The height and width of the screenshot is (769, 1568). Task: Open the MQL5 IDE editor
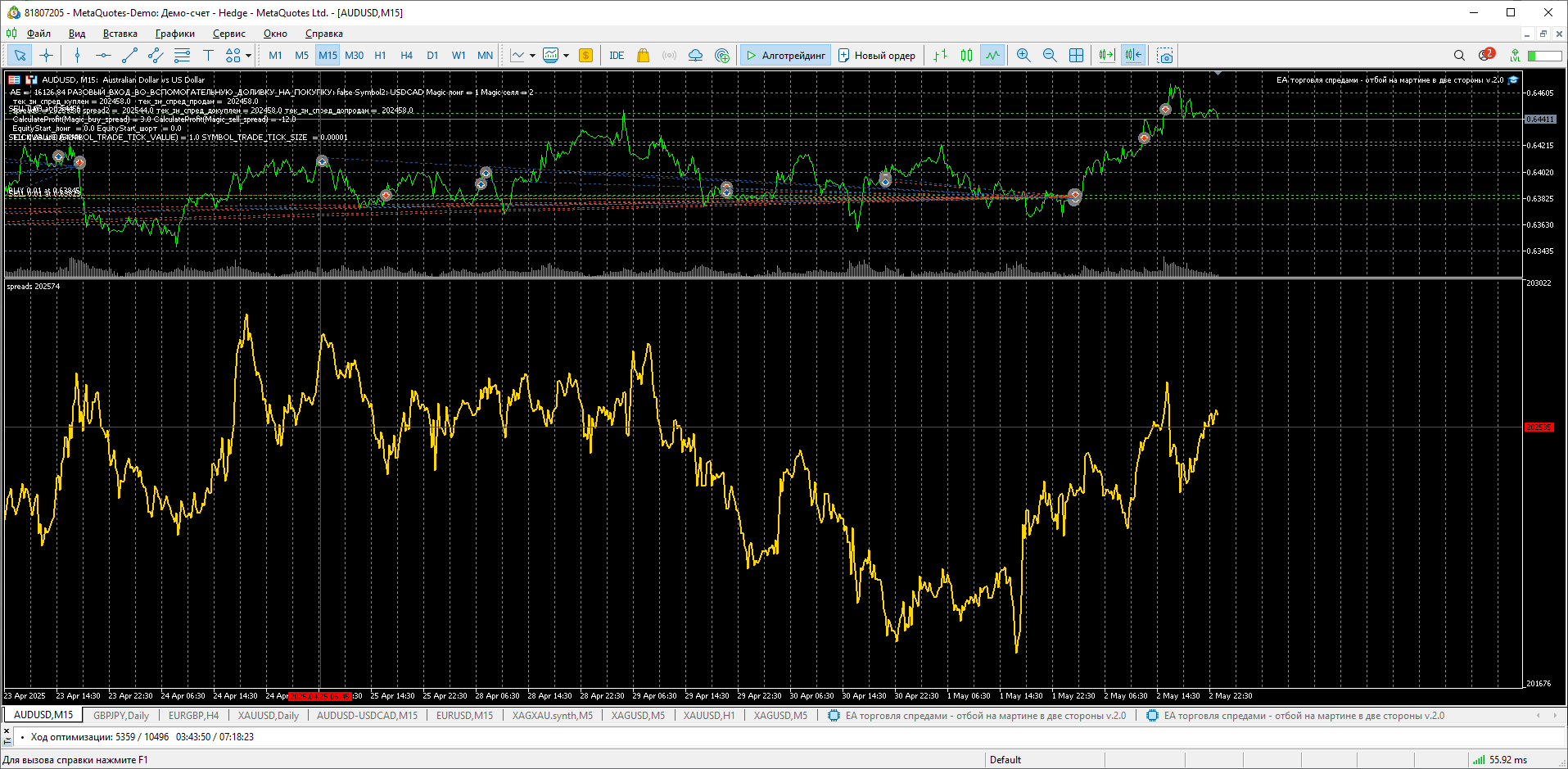(x=617, y=56)
